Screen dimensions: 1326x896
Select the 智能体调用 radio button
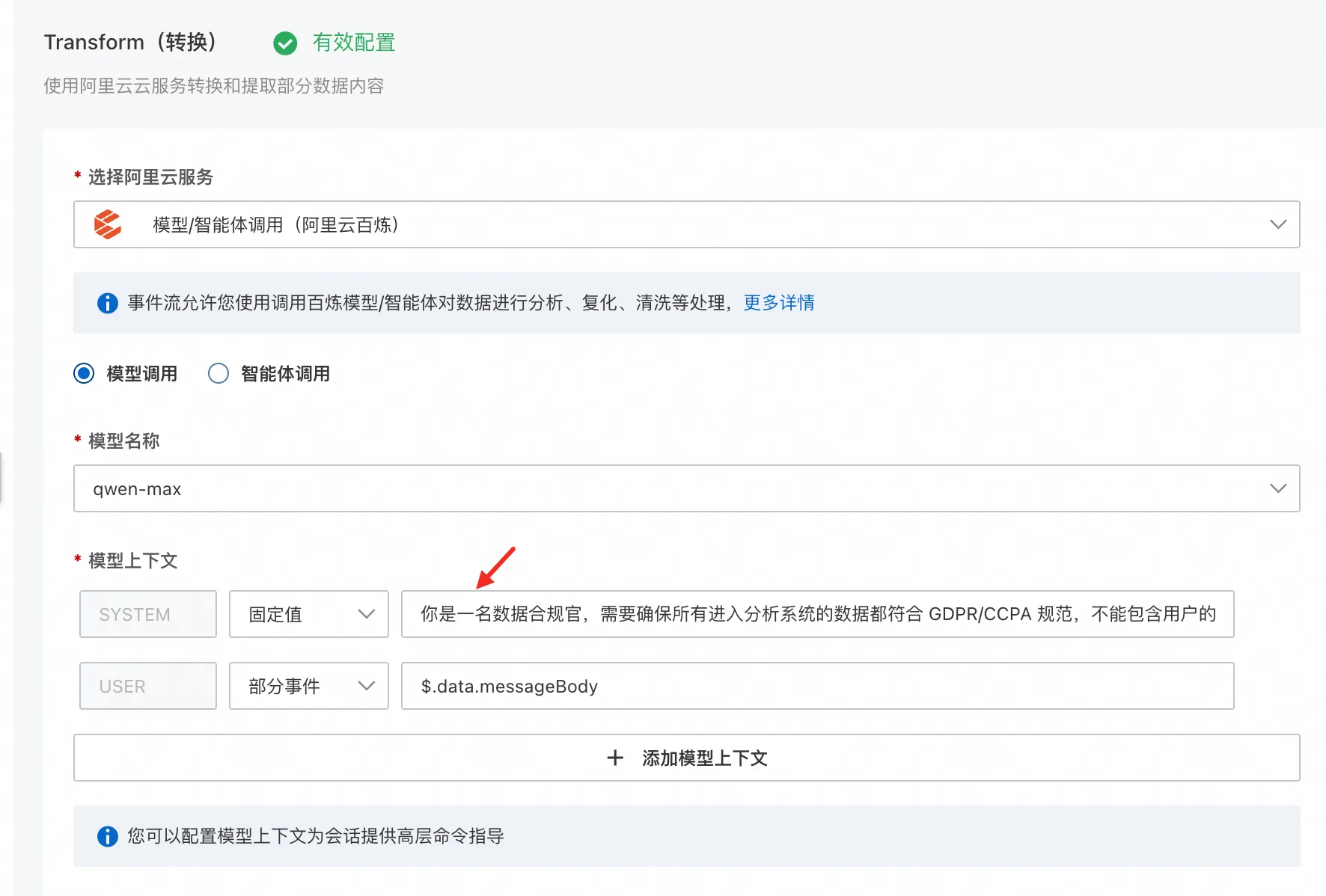coord(219,373)
